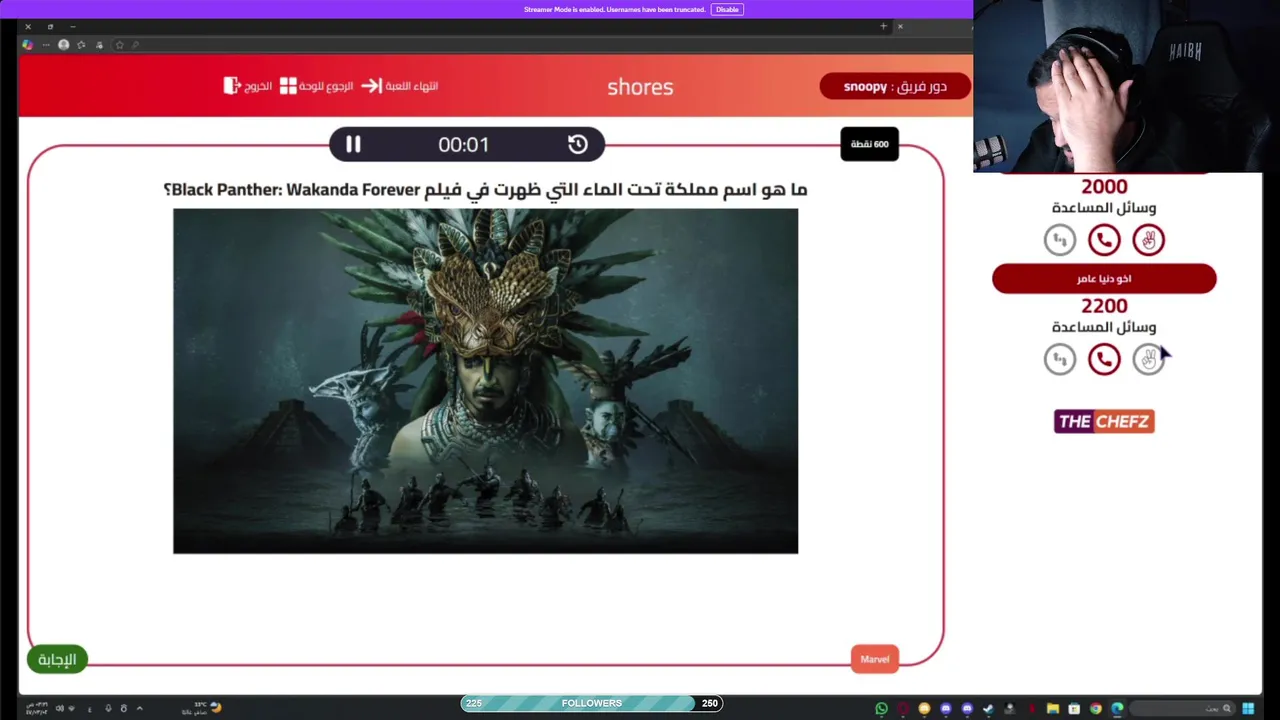Use two-fingers lifeline under score 2000
1280x720 pixels.
(x=1148, y=240)
